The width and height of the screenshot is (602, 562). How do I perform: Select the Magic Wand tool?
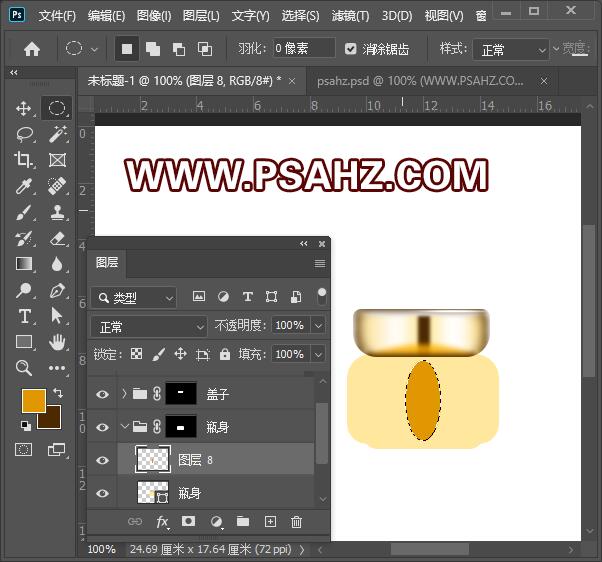[x=58, y=134]
